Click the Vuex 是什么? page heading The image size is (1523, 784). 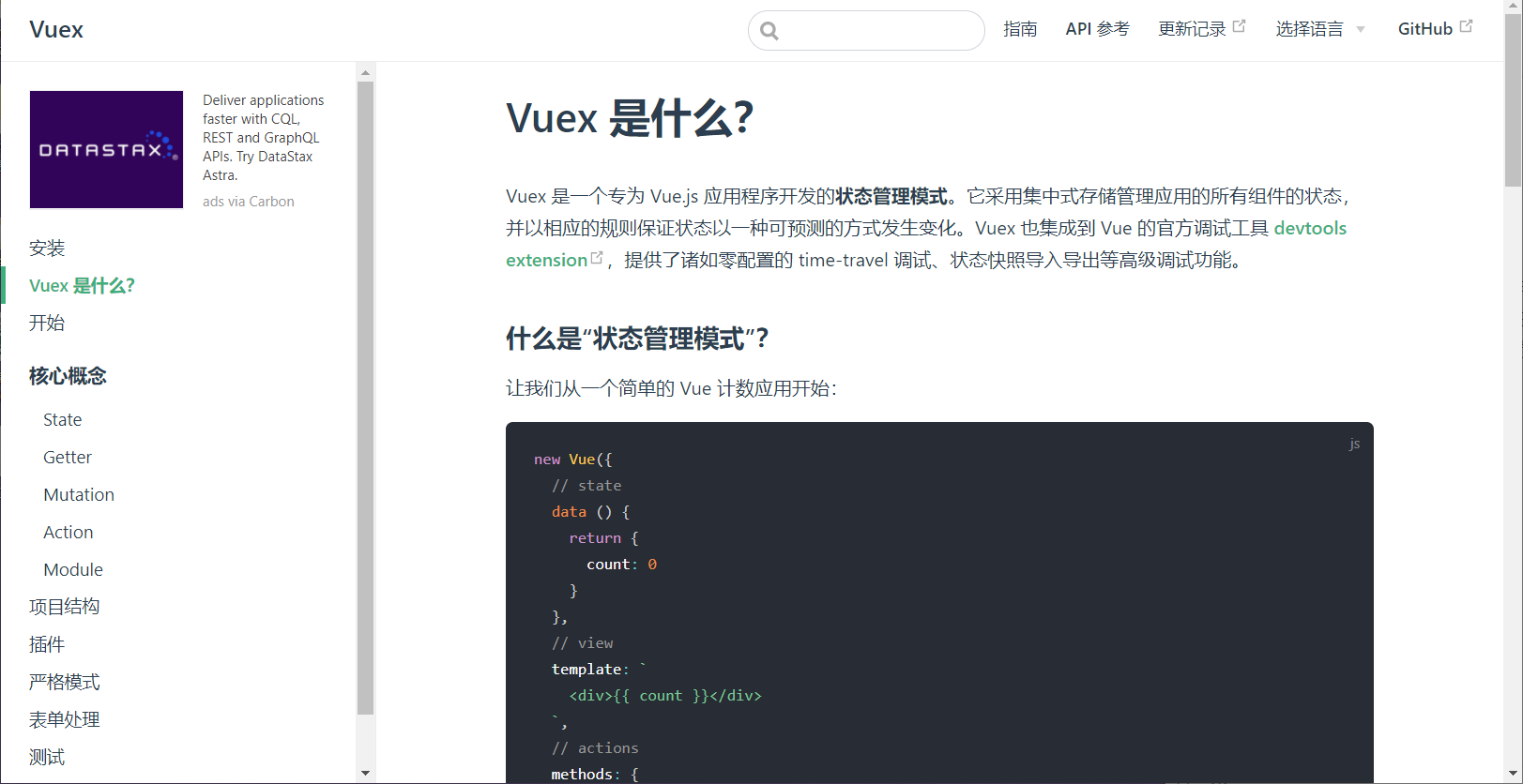[630, 118]
